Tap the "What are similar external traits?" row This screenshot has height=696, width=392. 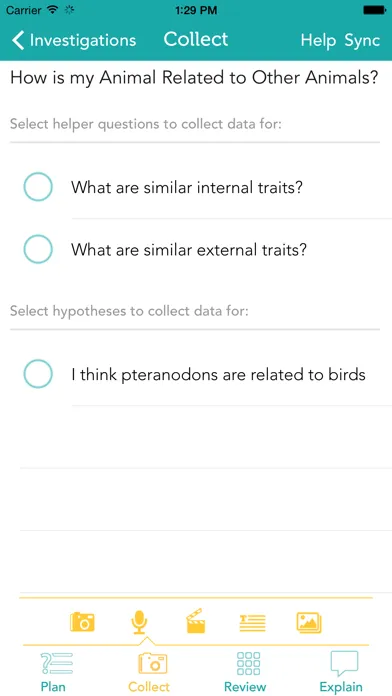(196, 249)
